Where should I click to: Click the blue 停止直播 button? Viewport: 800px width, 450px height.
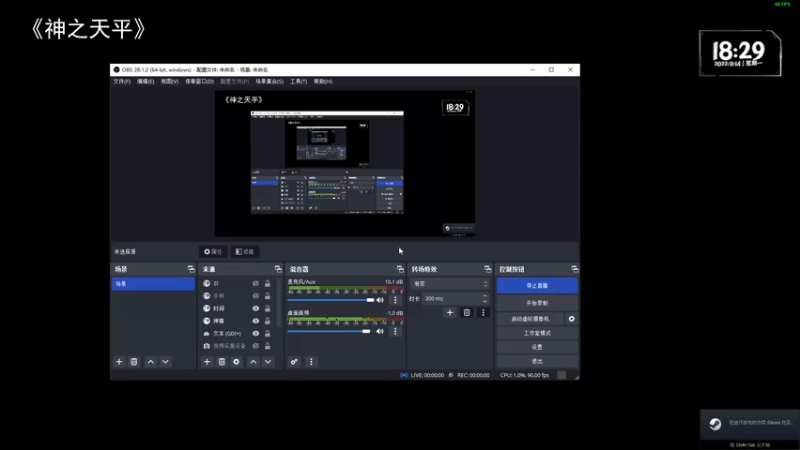click(537, 286)
